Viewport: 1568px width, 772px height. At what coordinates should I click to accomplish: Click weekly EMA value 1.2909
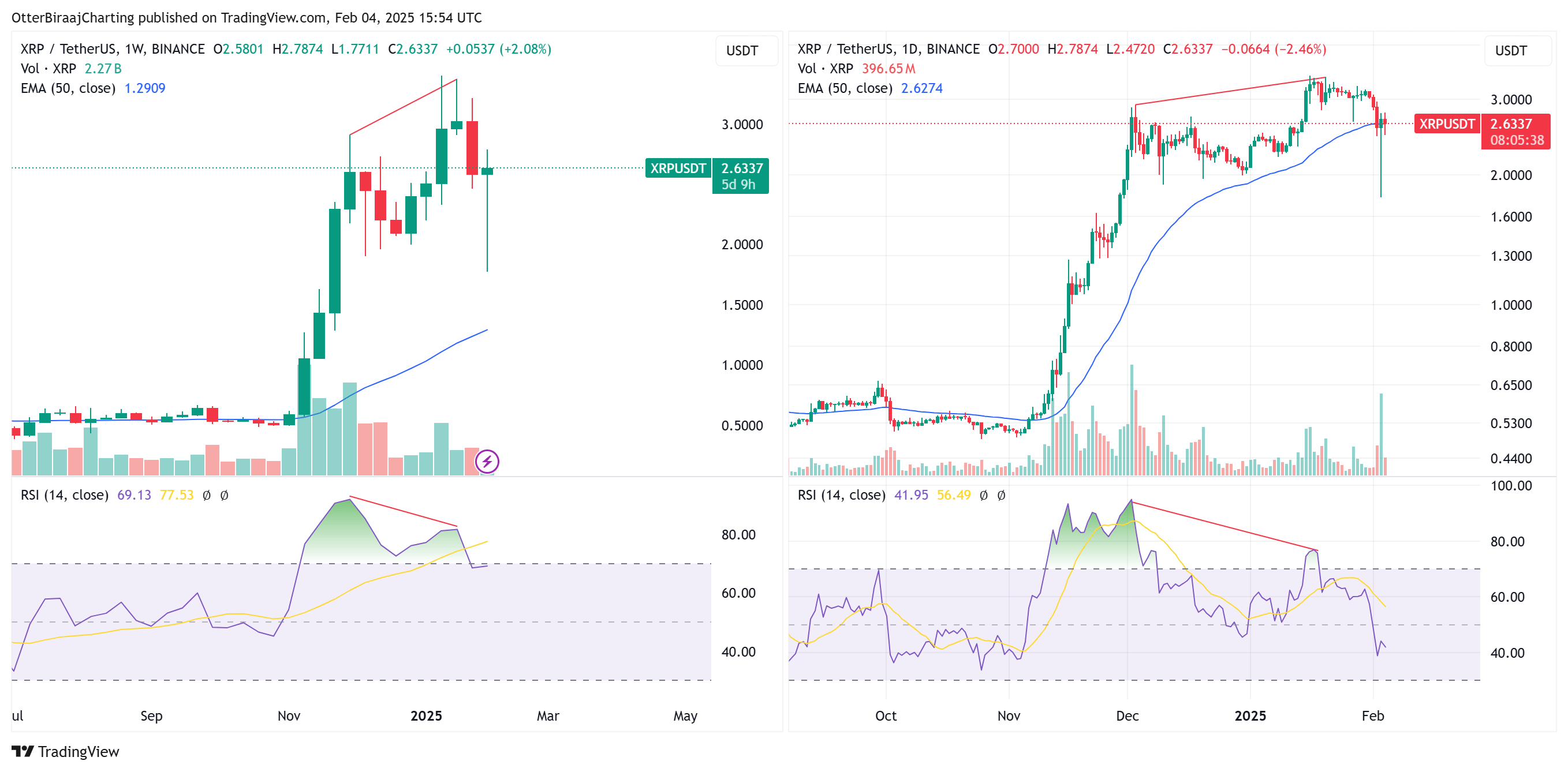click(x=145, y=88)
